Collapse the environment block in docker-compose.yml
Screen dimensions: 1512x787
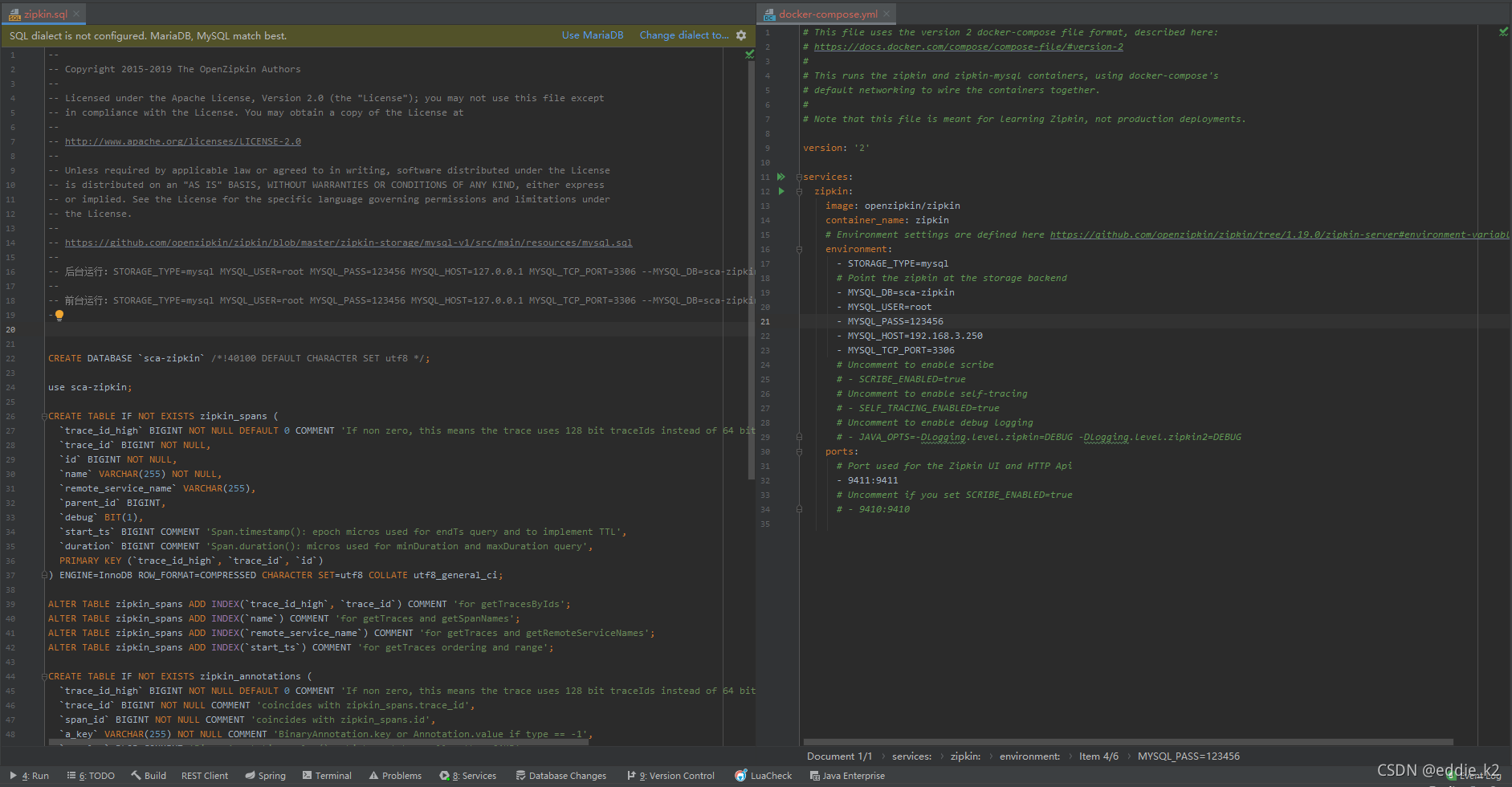coord(799,249)
